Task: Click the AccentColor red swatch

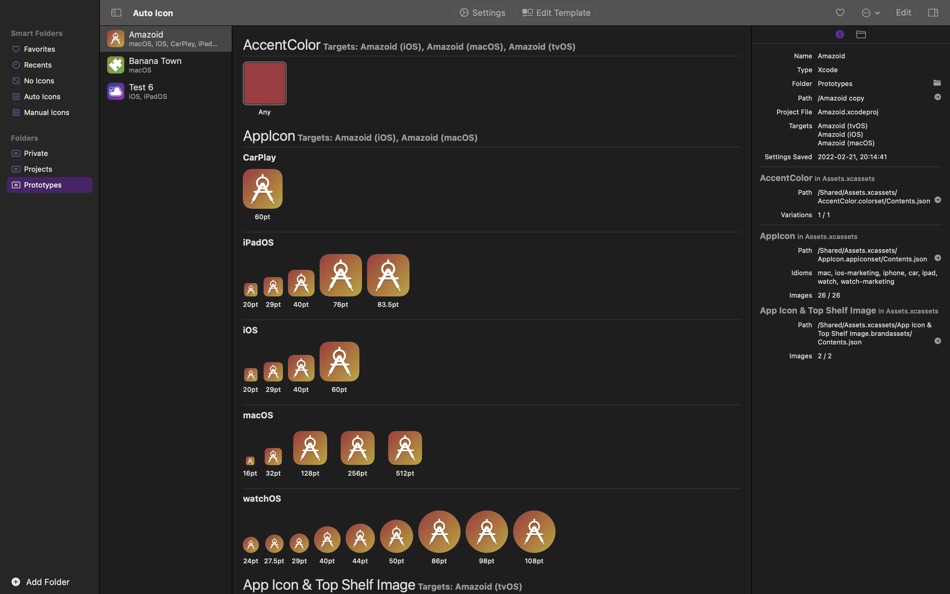Action: tap(265, 84)
